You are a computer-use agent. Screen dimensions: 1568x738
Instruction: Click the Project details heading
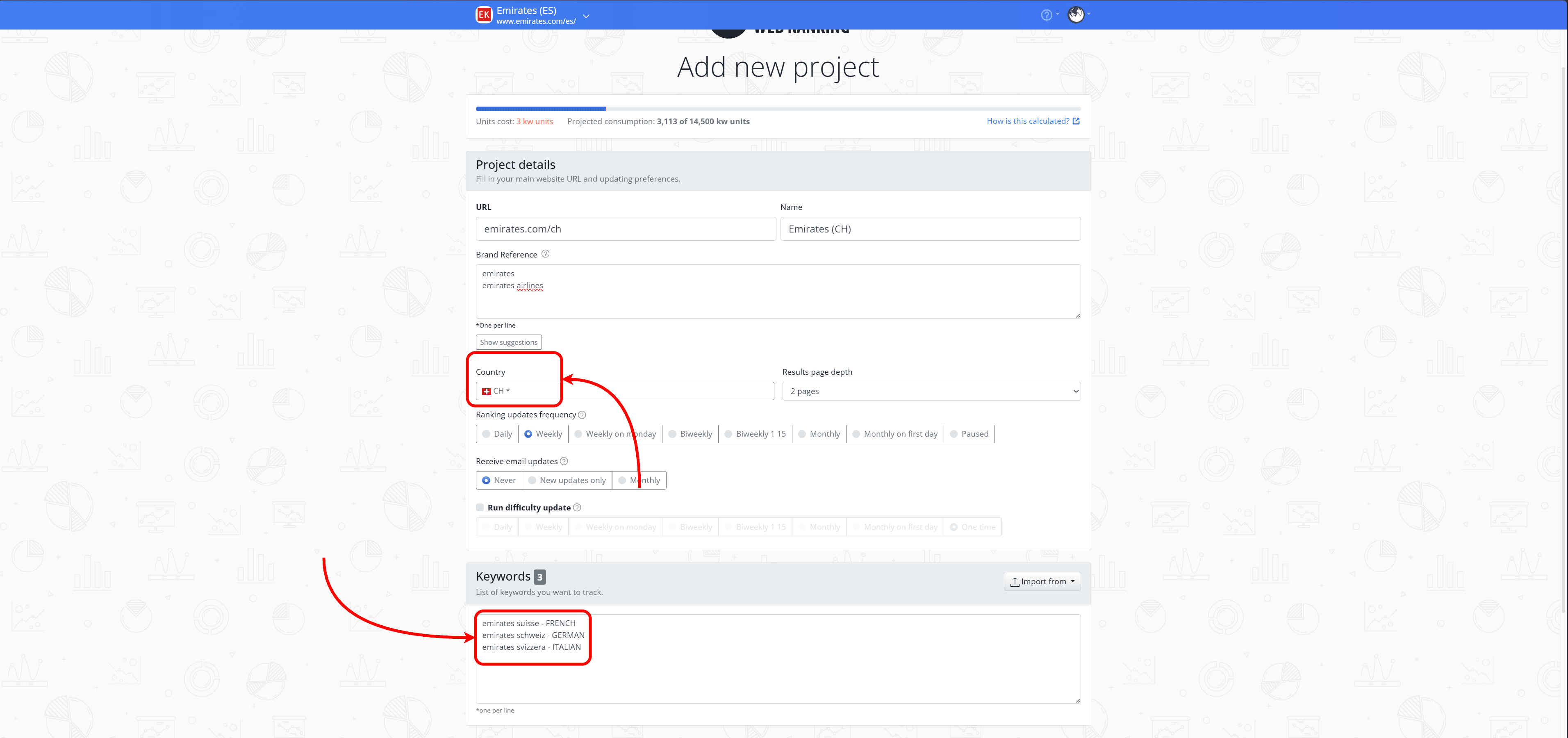516,164
